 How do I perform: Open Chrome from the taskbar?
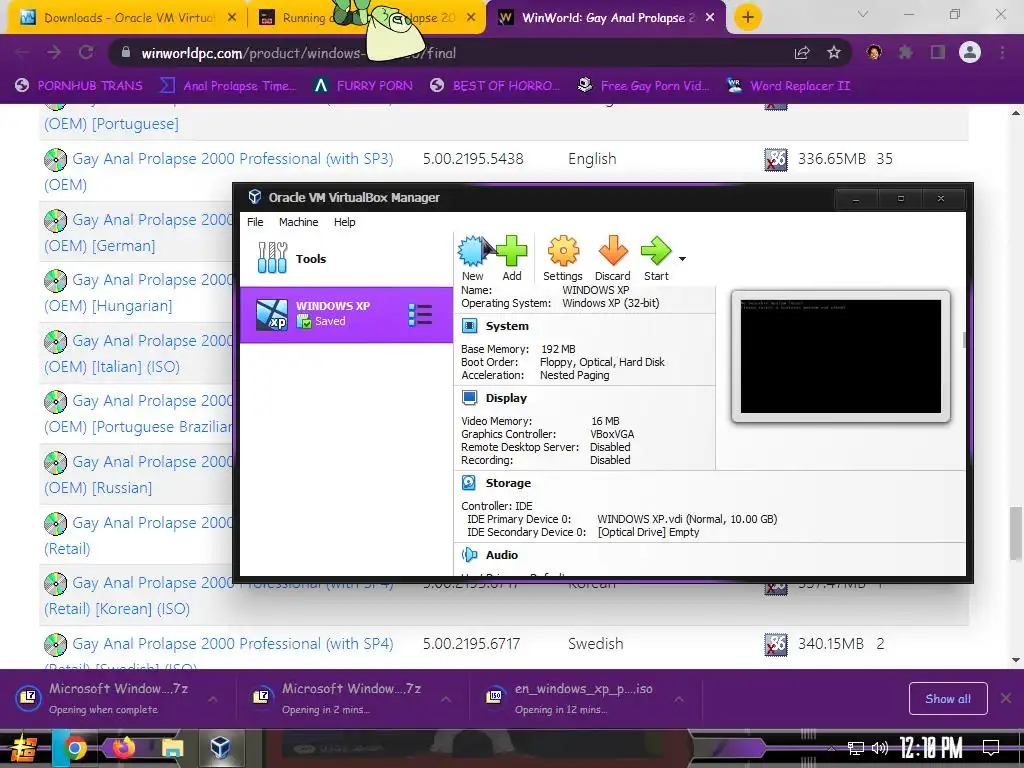[74, 747]
